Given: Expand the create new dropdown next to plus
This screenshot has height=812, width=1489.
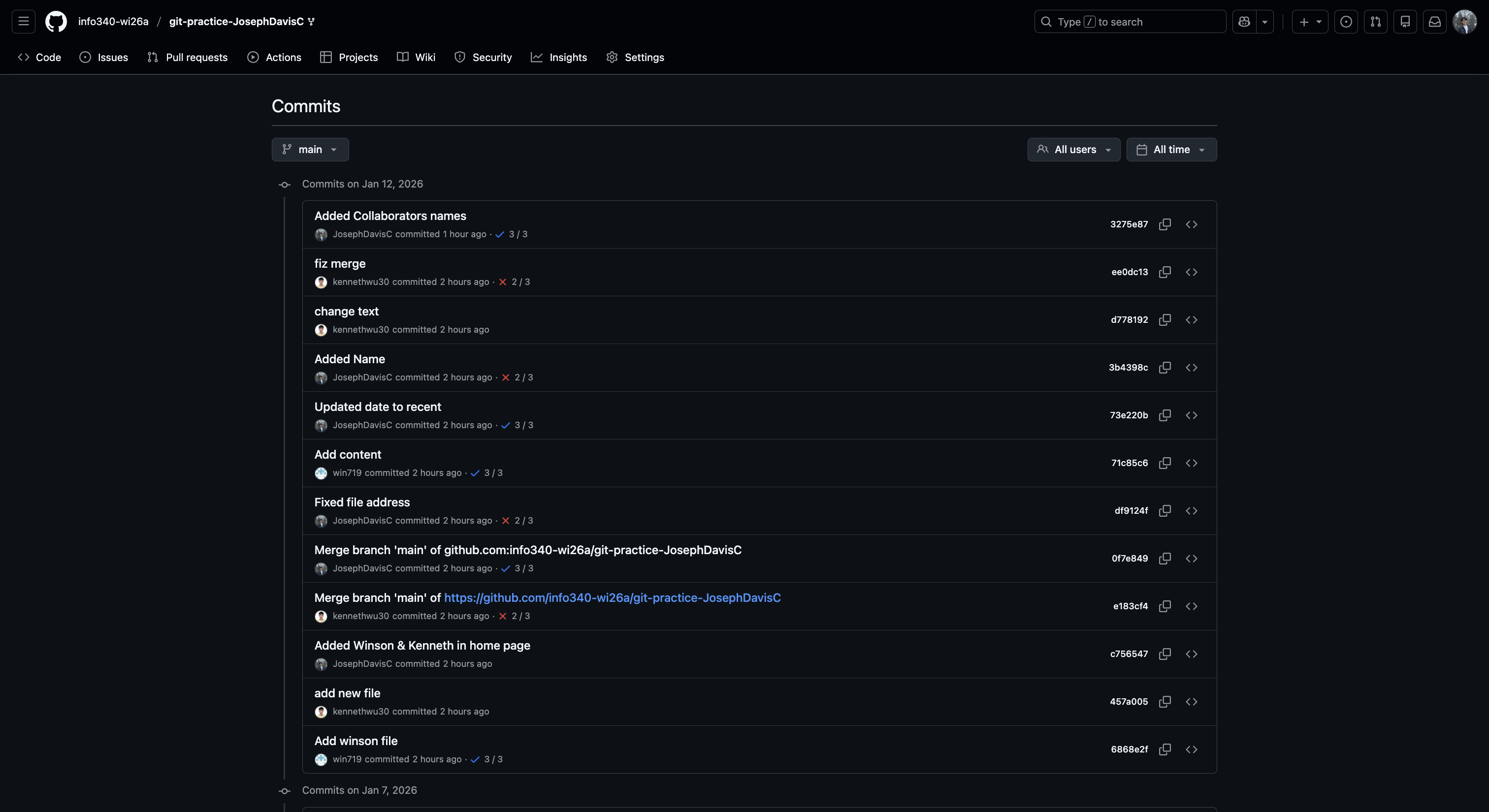Looking at the screenshot, I should coord(1319,21).
